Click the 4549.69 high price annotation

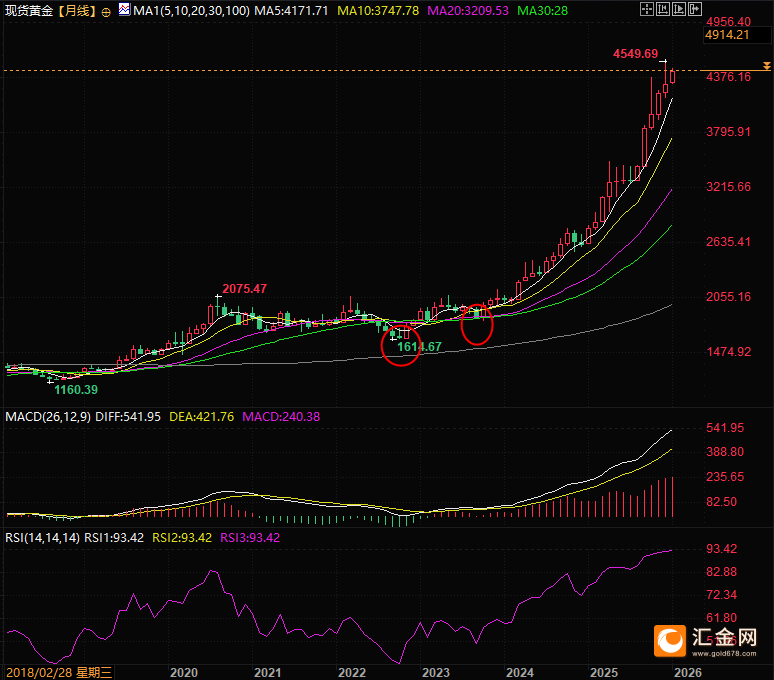point(635,53)
